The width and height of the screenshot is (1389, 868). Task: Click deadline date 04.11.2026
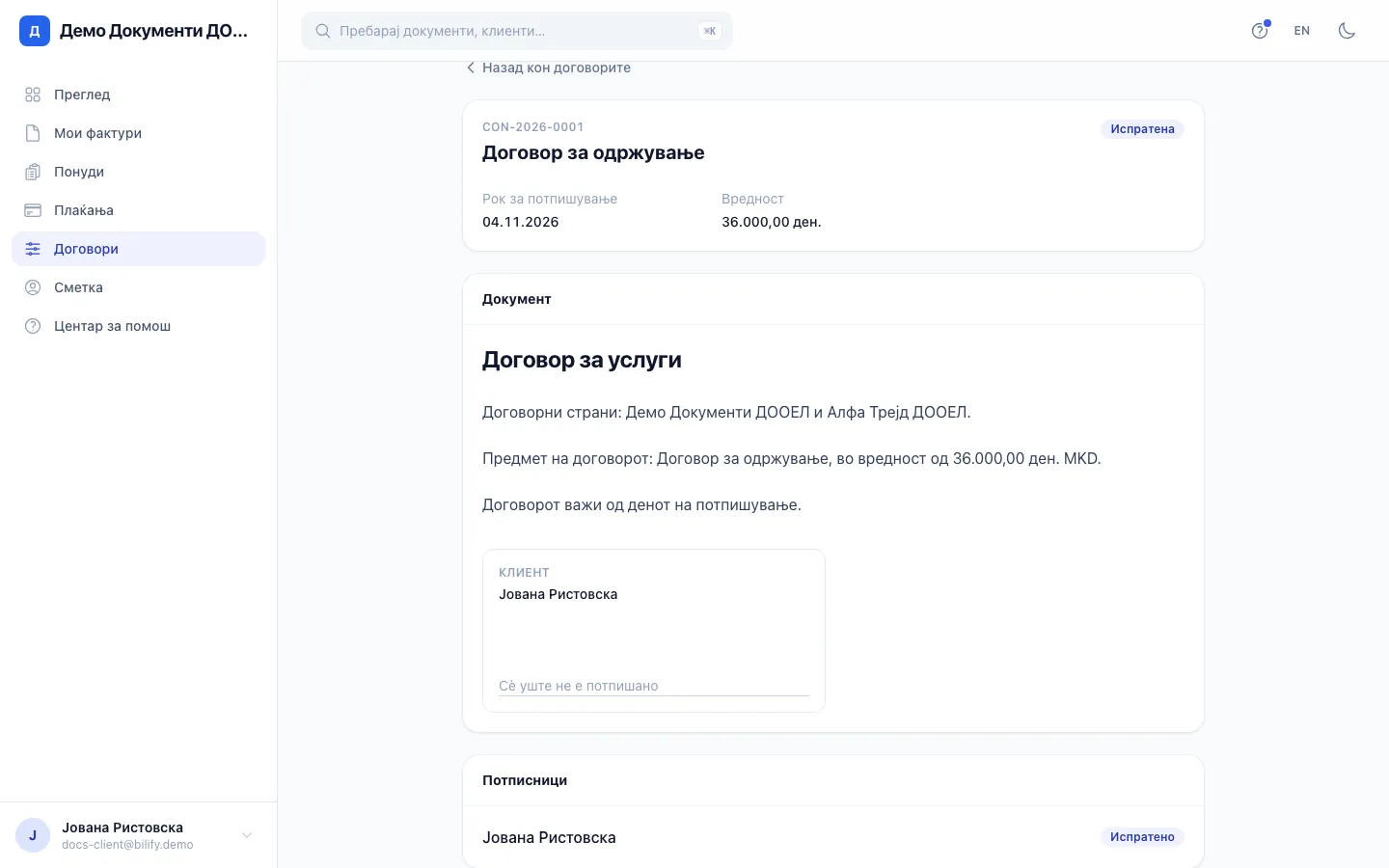coord(521,222)
